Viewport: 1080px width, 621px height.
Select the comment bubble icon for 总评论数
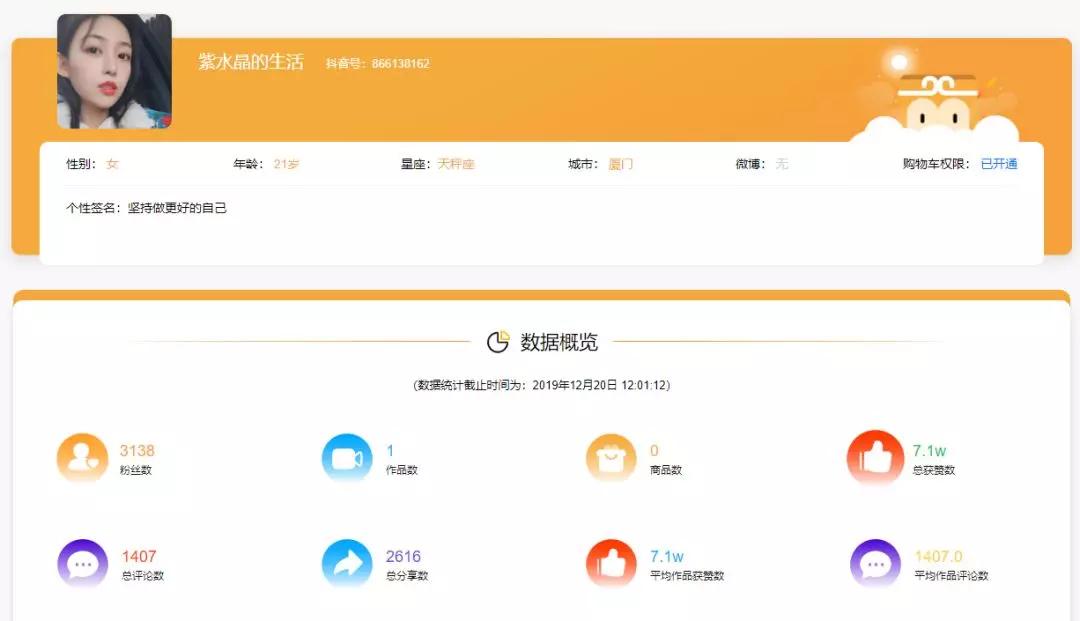(x=81, y=563)
